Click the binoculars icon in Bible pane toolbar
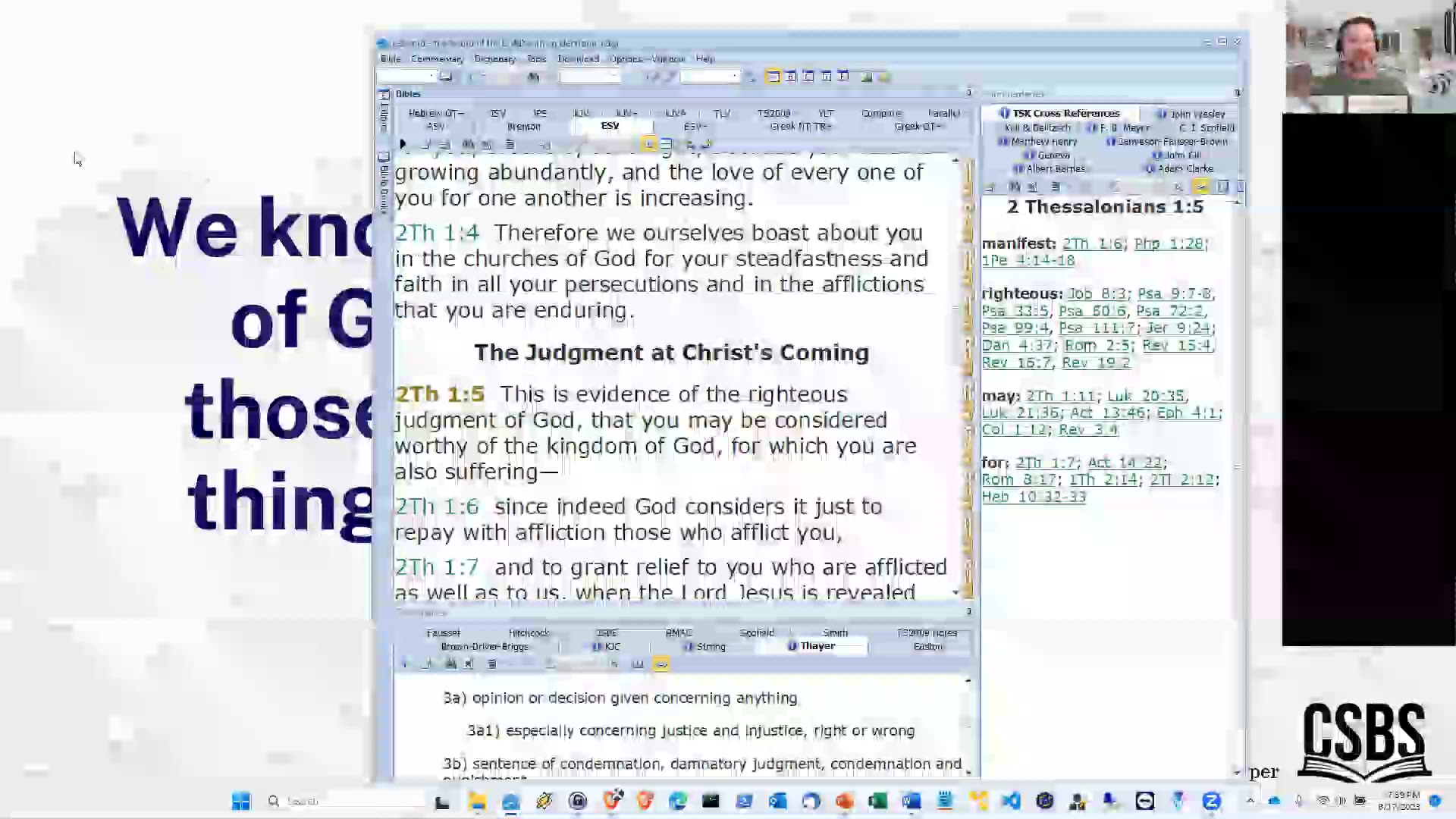1456x819 pixels. (468, 144)
